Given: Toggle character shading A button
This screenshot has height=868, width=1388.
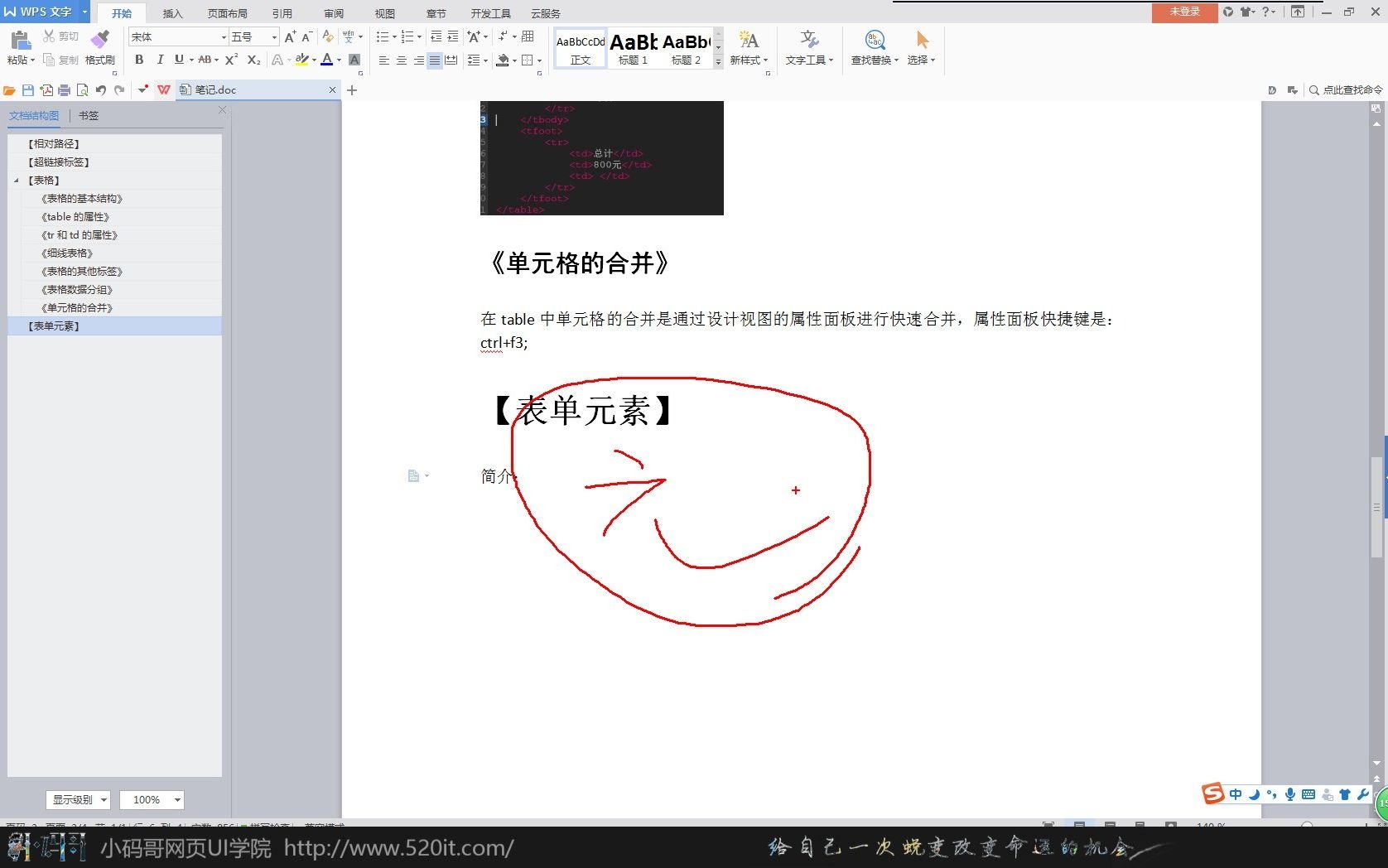Looking at the screenshot, I should click(354, 60).
